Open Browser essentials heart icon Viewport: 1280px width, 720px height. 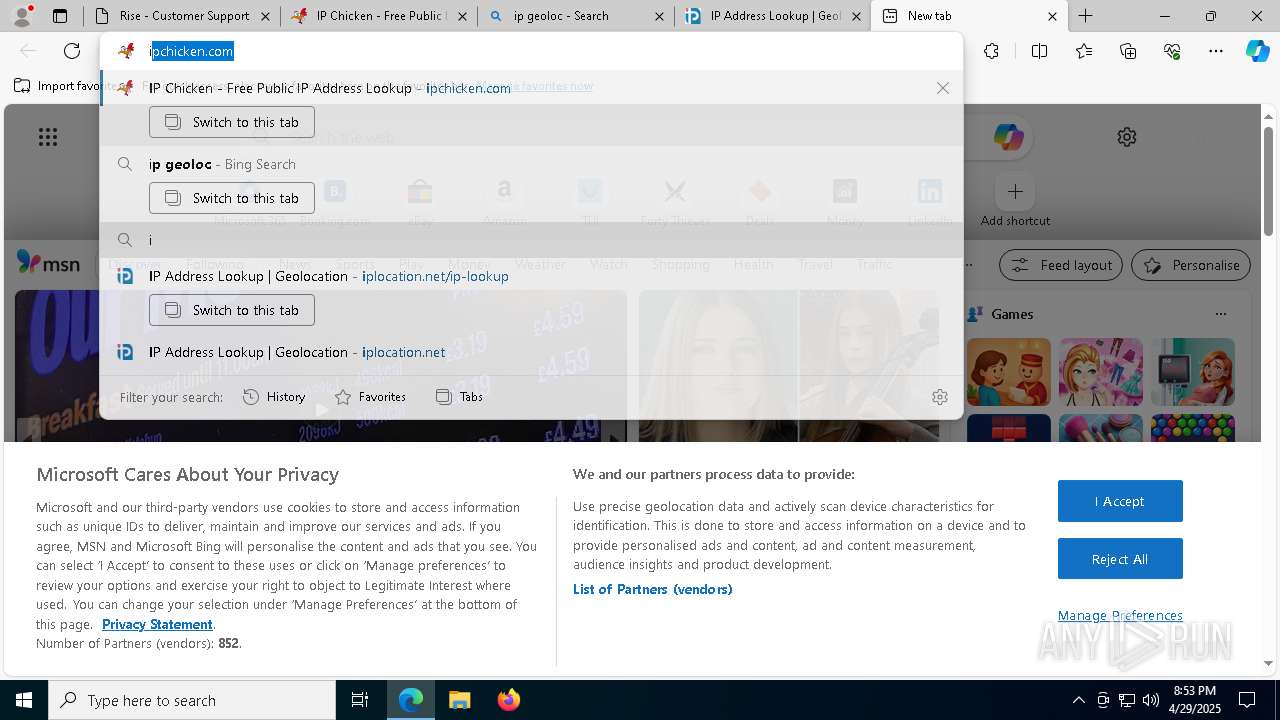point(1172,51)
